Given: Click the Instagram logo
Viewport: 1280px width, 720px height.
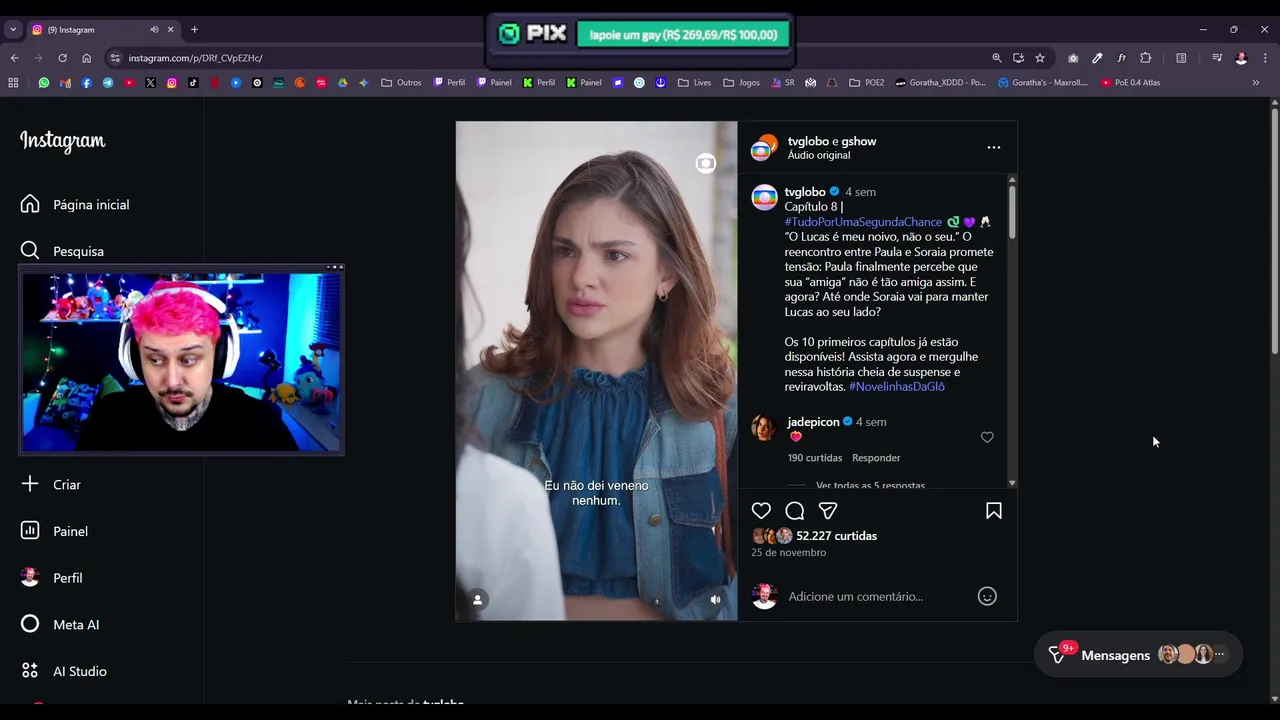Looking at the screenshot, I should pos(62,141).
